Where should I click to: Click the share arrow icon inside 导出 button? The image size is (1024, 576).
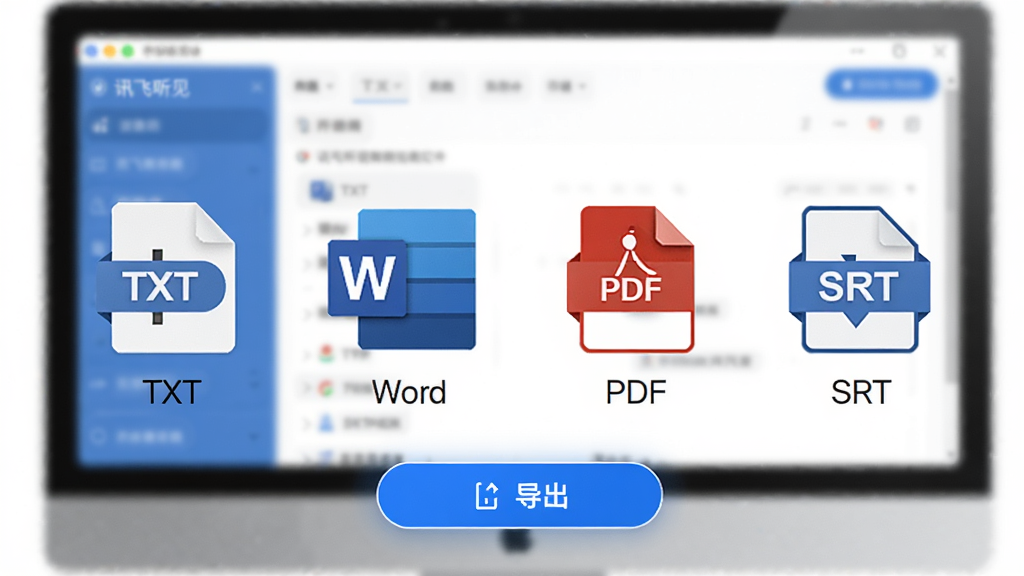click(x=487, y=496)
